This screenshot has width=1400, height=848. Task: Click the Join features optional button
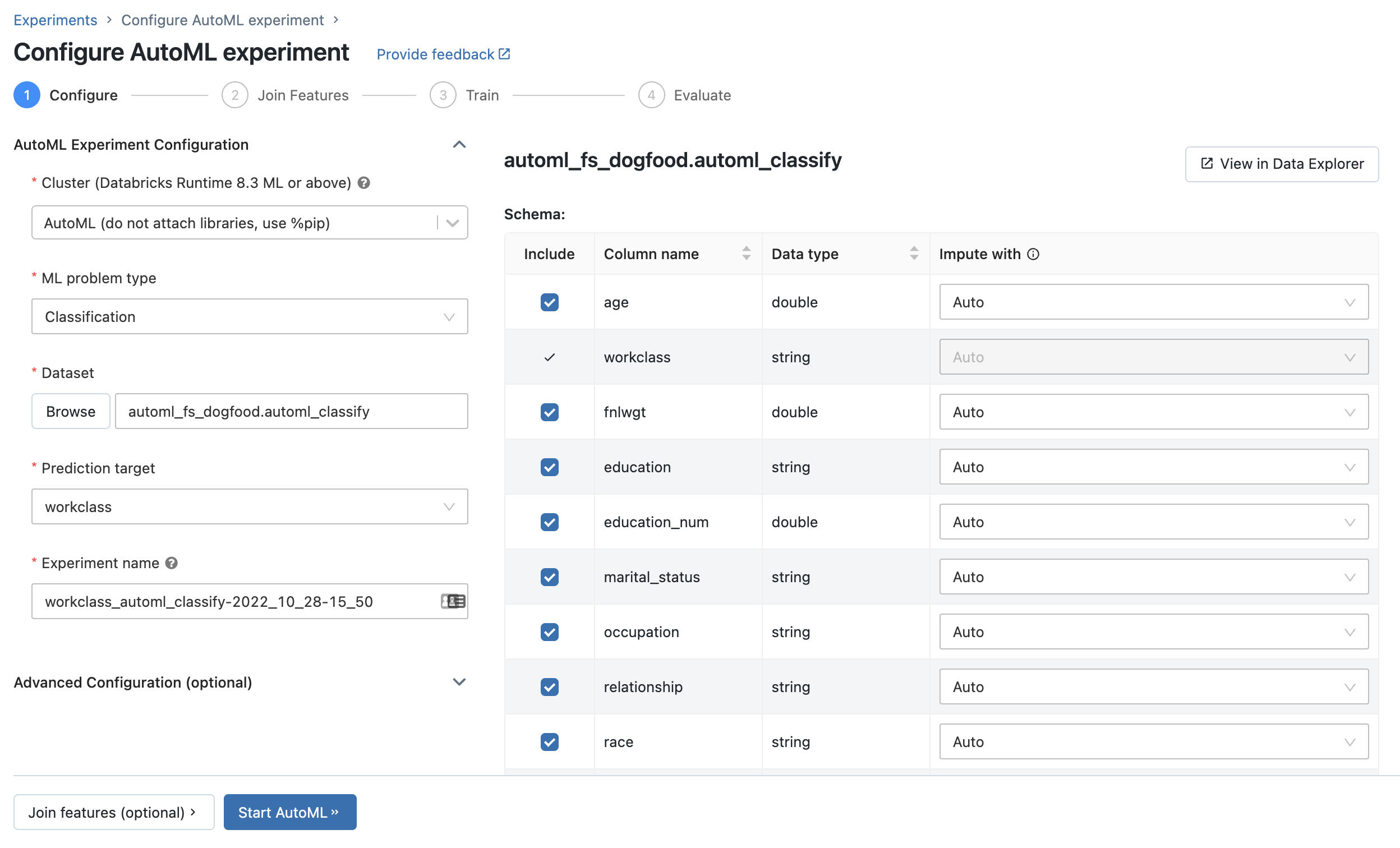[x=113, y=812]
